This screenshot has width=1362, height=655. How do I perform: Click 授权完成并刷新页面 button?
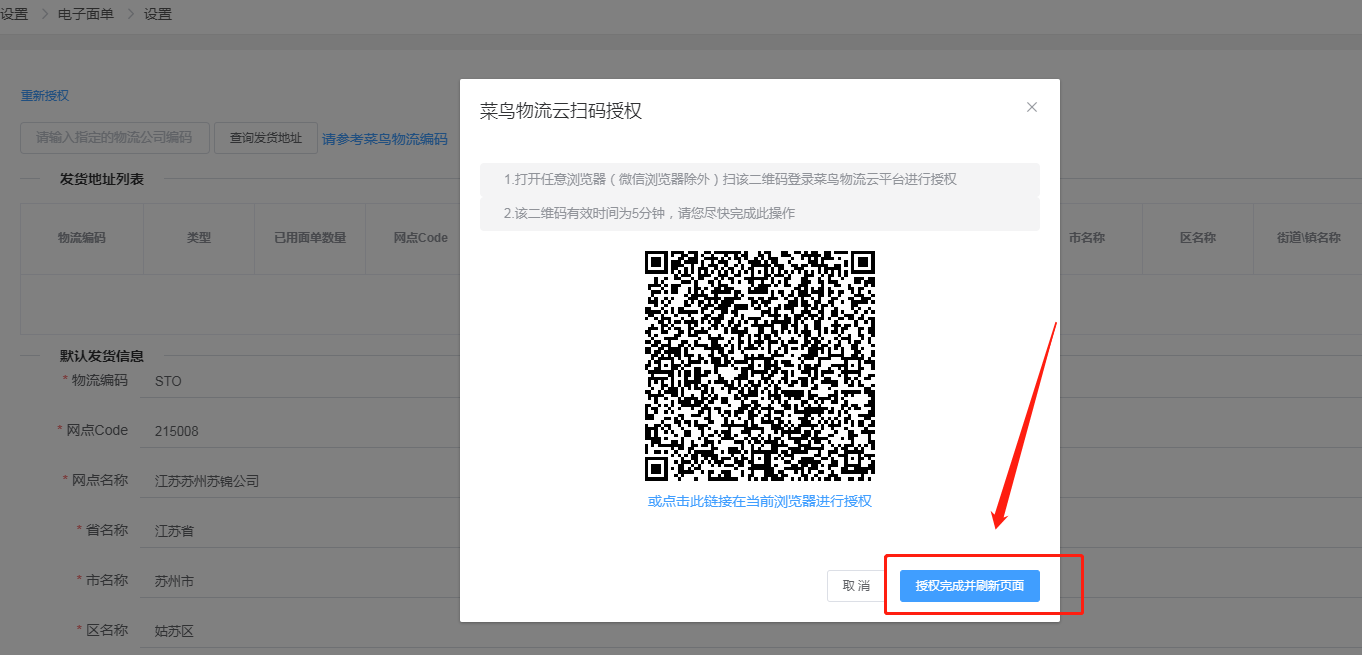point(970,586)
